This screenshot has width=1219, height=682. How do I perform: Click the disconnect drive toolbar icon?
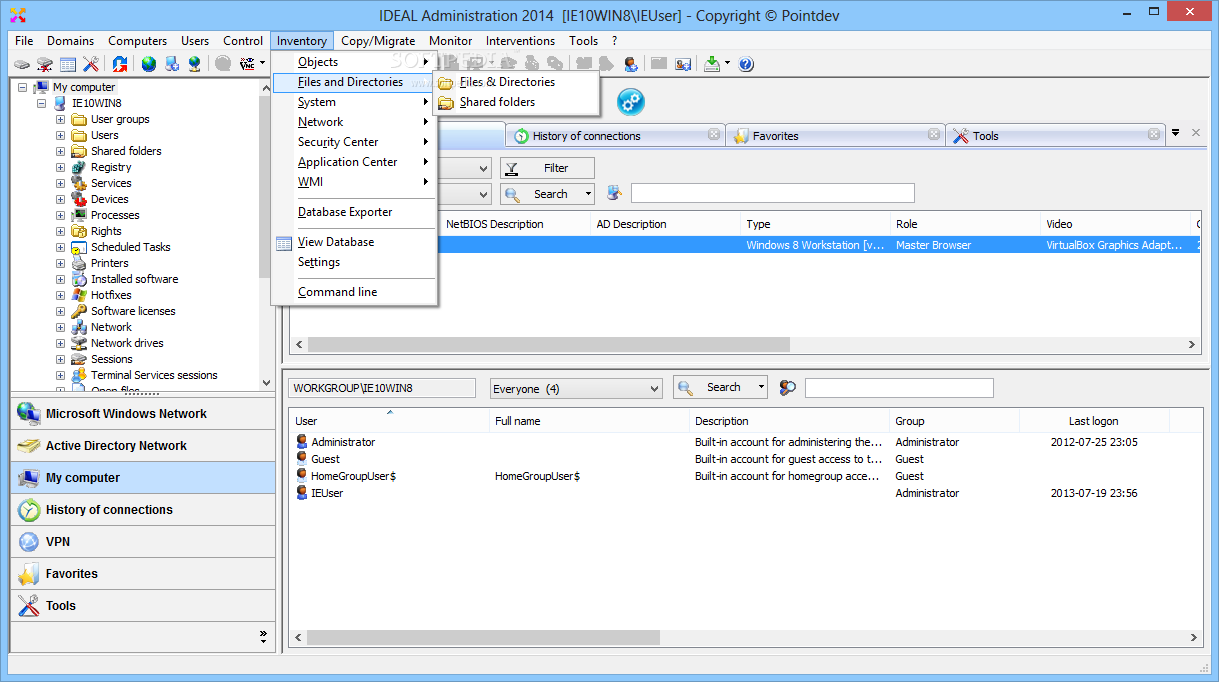pos(45,64)
